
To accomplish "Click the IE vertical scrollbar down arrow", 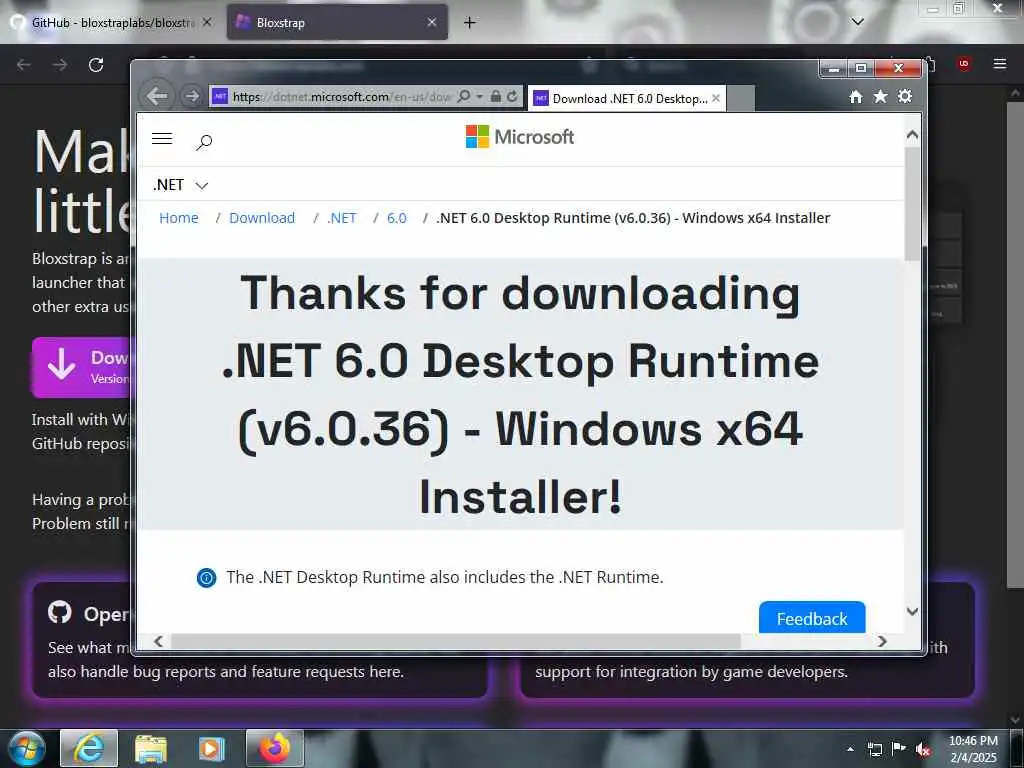I will coord(912,612).
